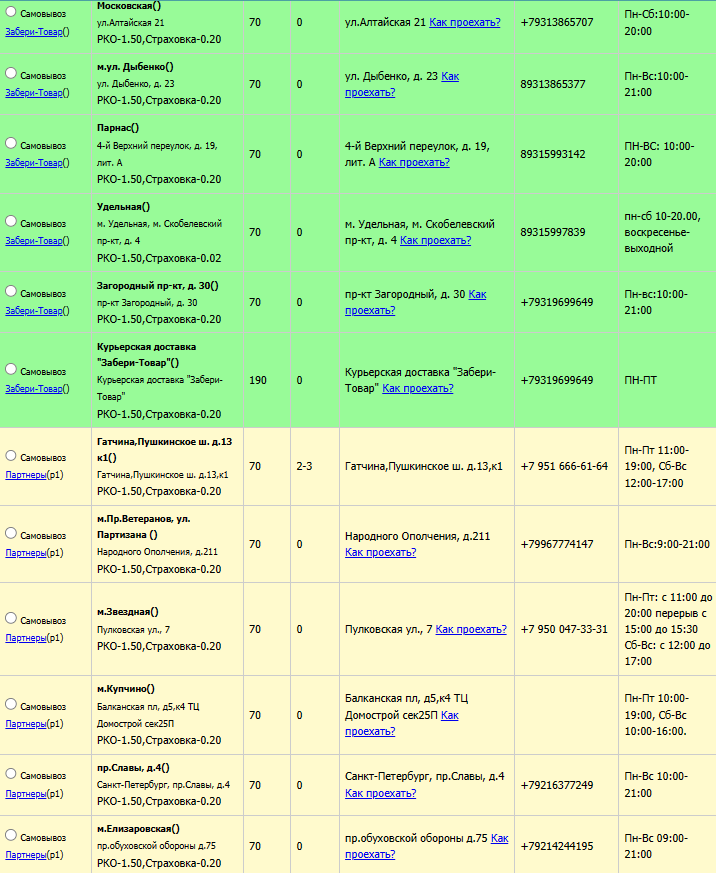716x873 pixels.
Task: Click phone number +79214244195
Action: point(557,846)
